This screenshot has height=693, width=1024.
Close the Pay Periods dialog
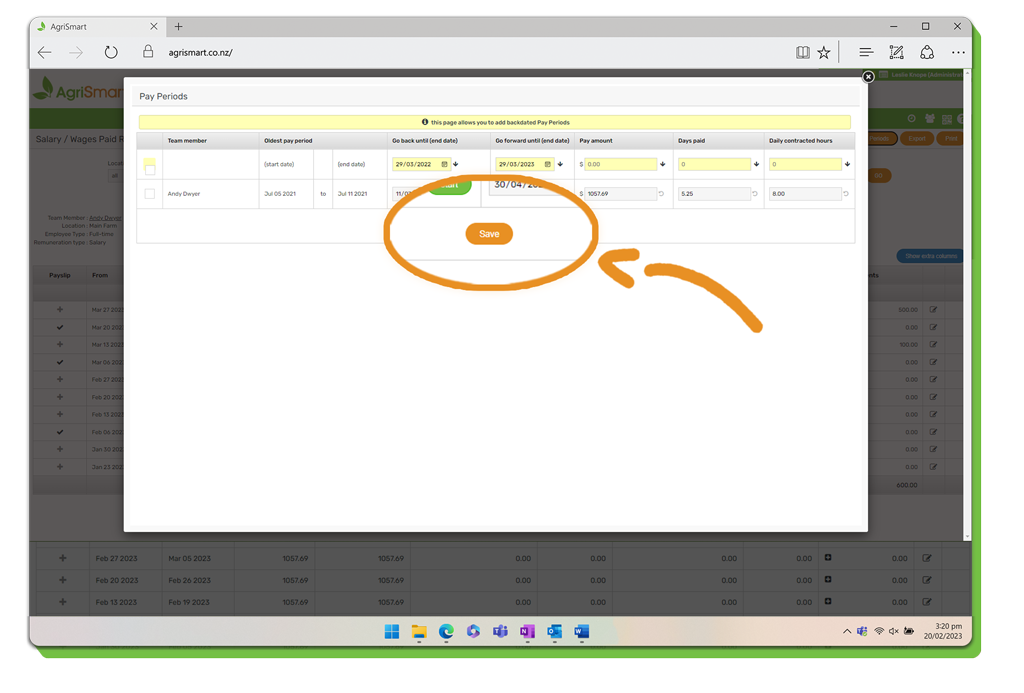pos(868,77)
